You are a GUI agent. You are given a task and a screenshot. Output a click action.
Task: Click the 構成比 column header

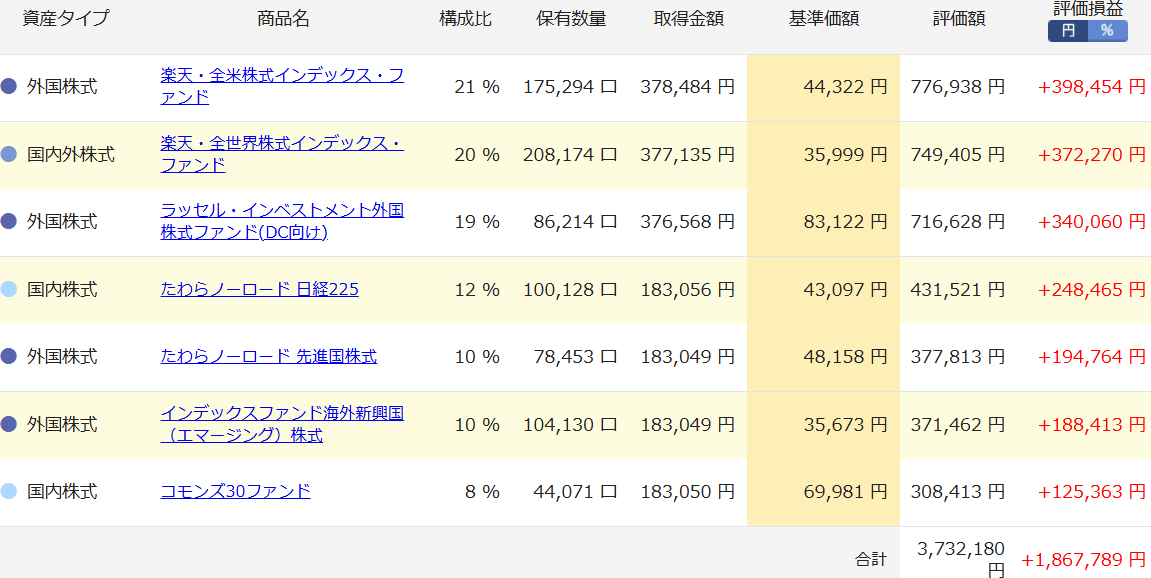pos(465,19)
